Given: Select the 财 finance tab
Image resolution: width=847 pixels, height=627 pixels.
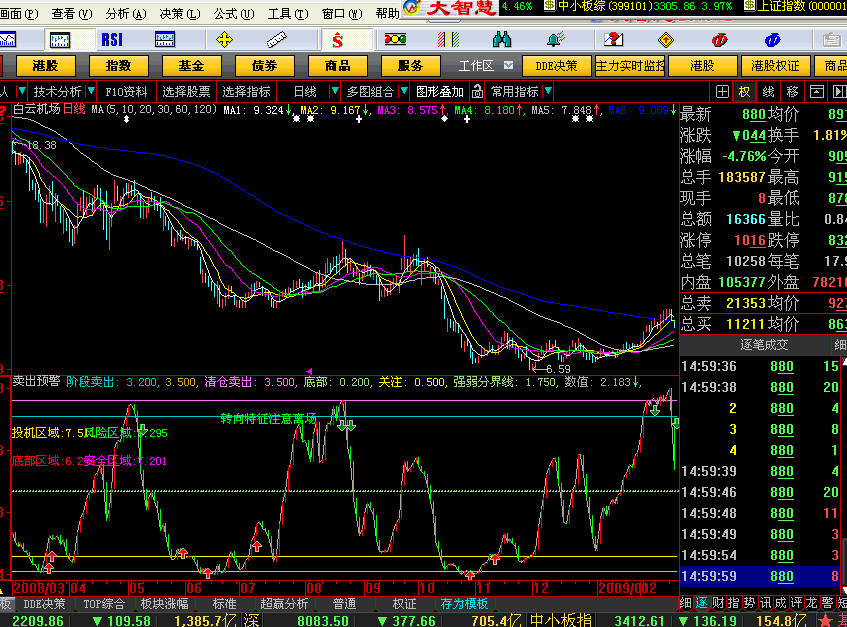Looking at the screenshot, I should click(x=718, y=603).
